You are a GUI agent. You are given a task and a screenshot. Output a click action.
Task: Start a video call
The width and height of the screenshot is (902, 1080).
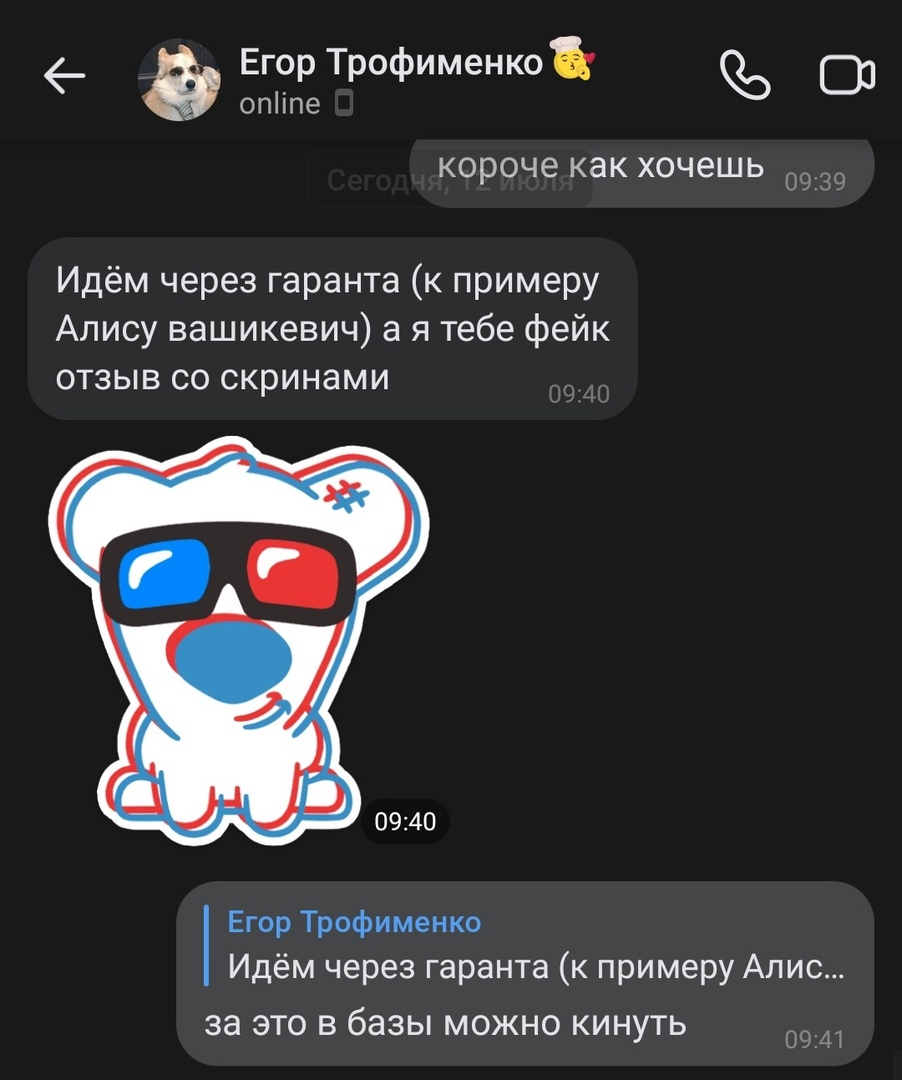click(x=847, y=75)
